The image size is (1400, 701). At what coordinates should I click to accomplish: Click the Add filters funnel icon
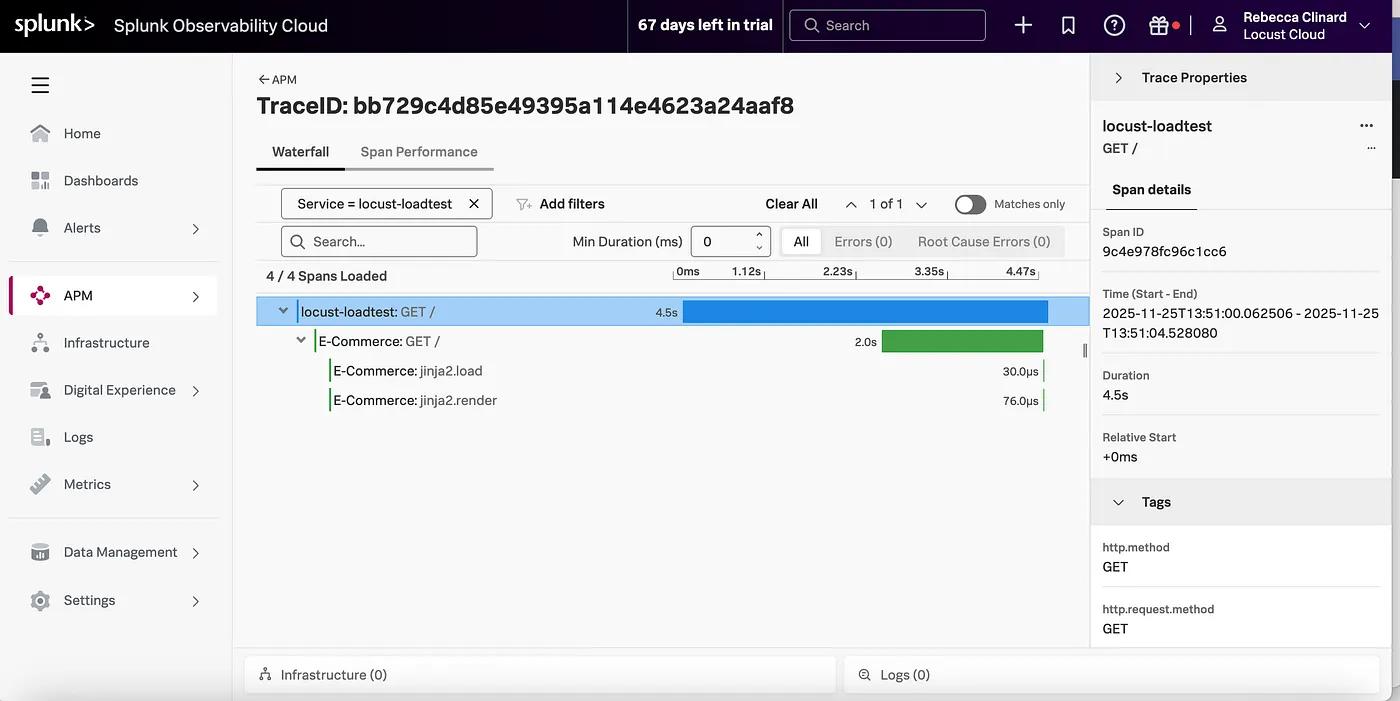click(x=523, y=204)
